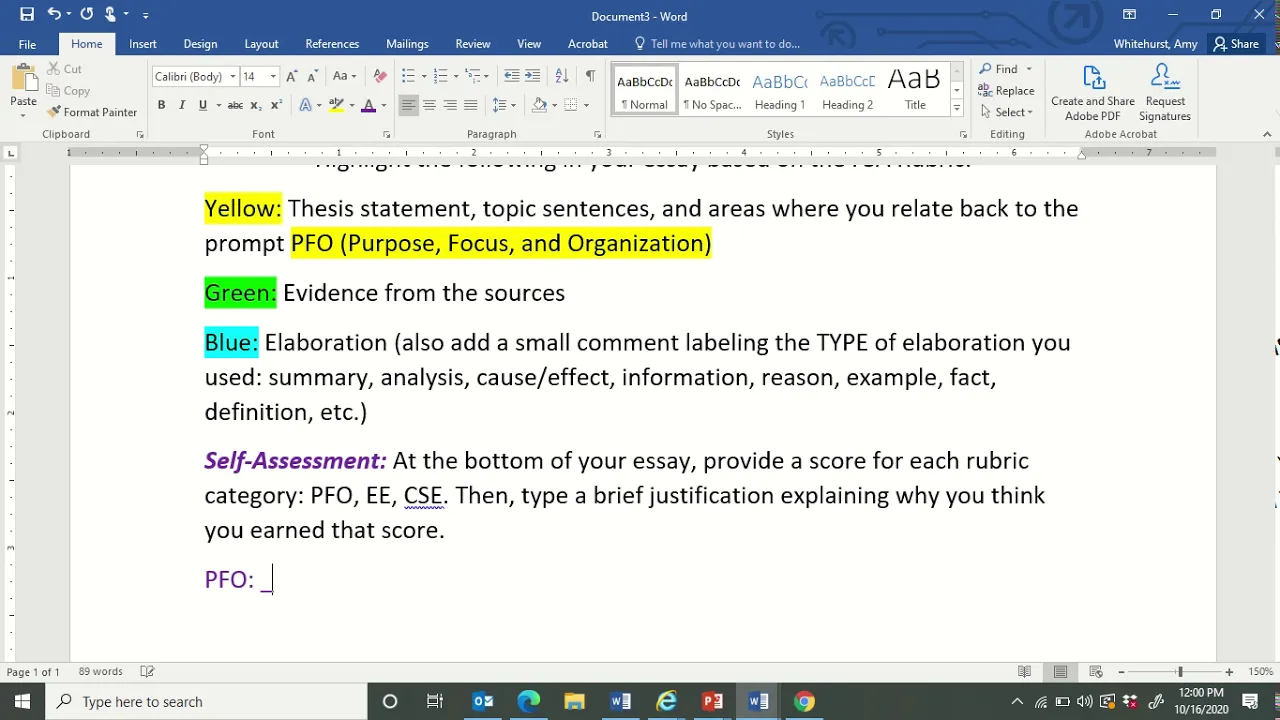1280x720 pixels.
Task: Expand bullet list options
Action: tap(423, 76)
